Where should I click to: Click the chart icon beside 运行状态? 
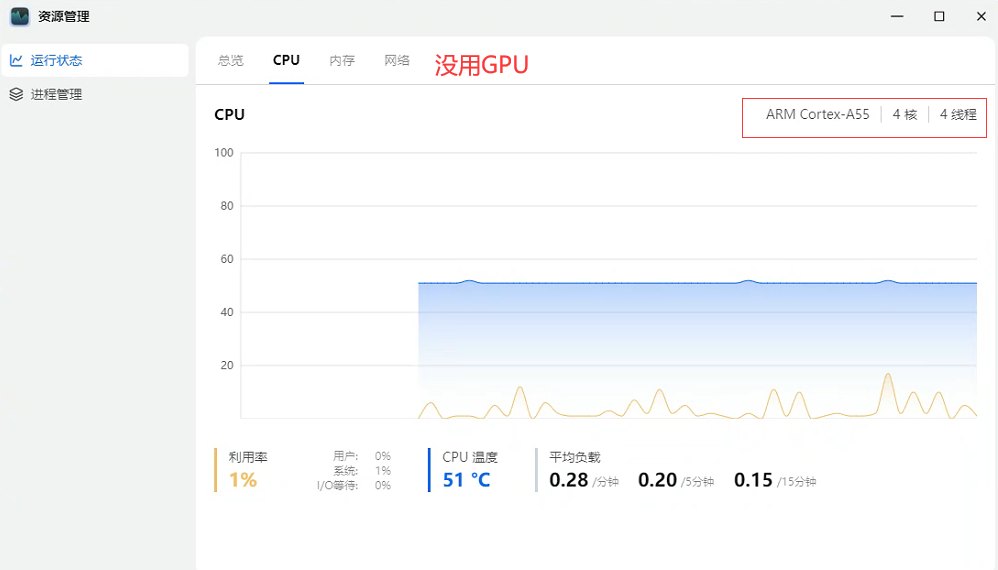[16, 60]
